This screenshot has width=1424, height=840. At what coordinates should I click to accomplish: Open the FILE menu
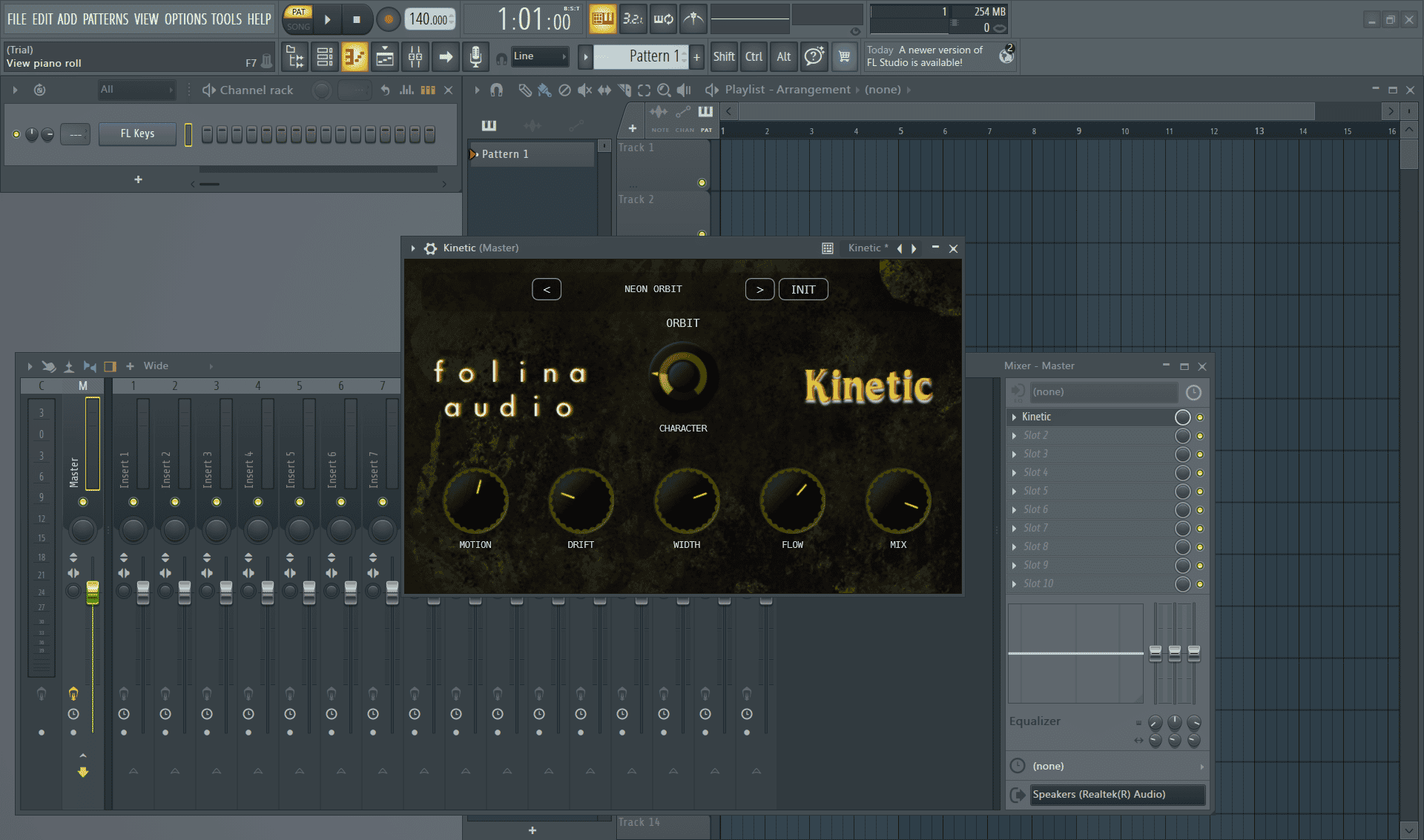tap(16, 19)
